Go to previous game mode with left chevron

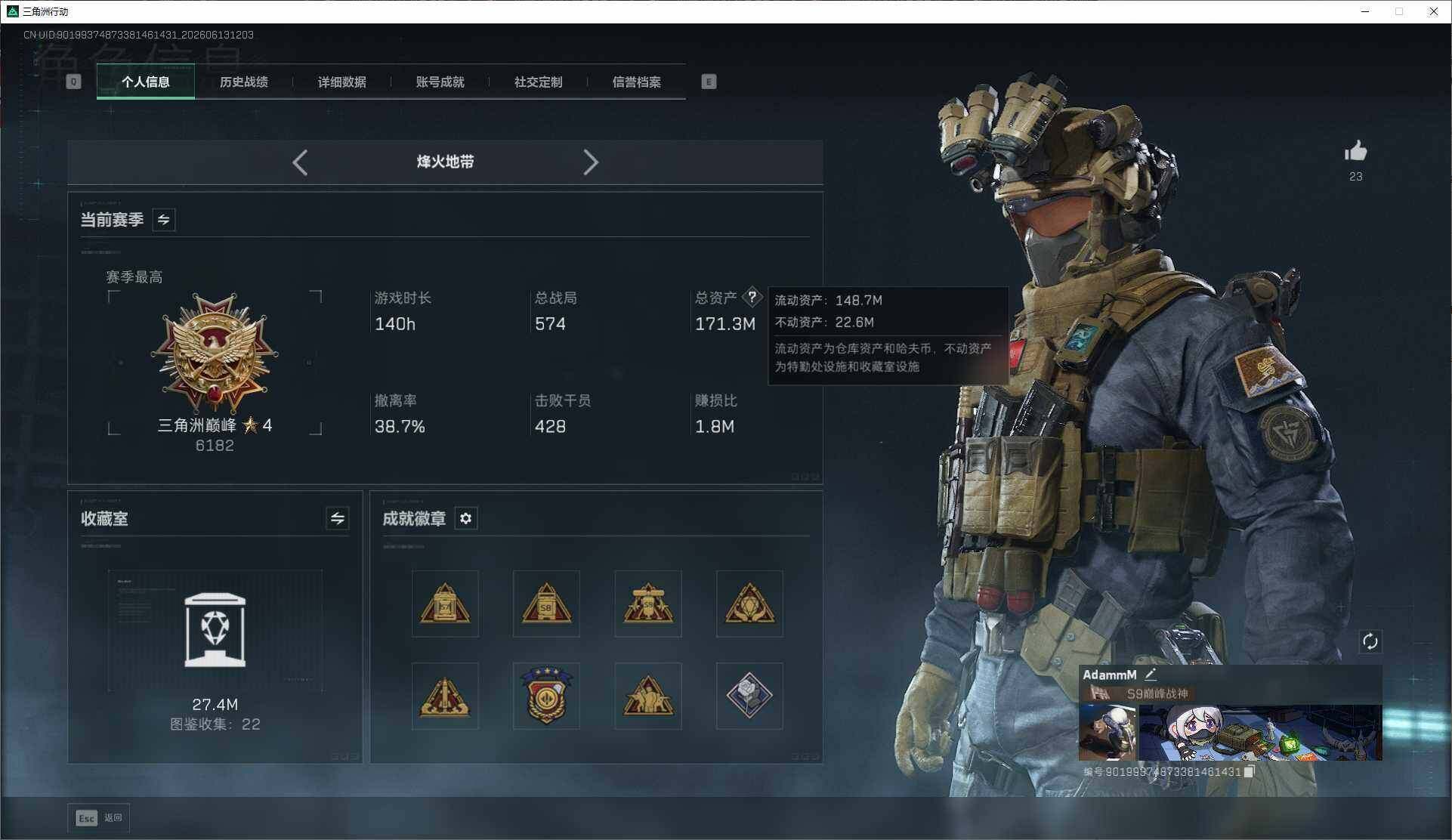[300, 162]
